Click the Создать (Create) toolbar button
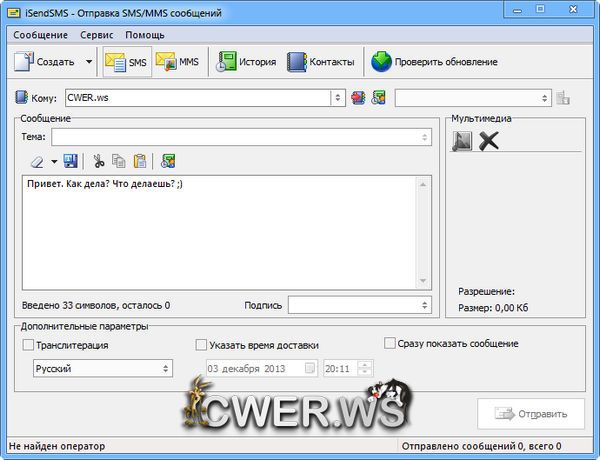 [x=45, y=62]
